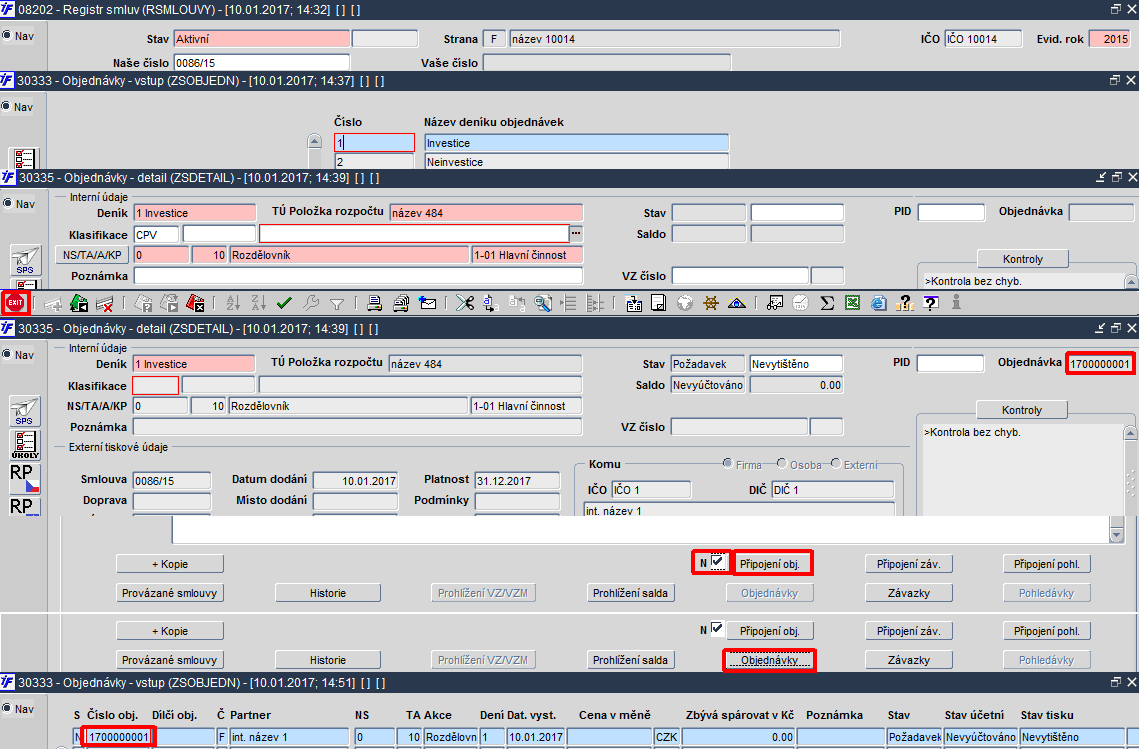
Task: Select the Externí radio button
Action: coord(835,463)
